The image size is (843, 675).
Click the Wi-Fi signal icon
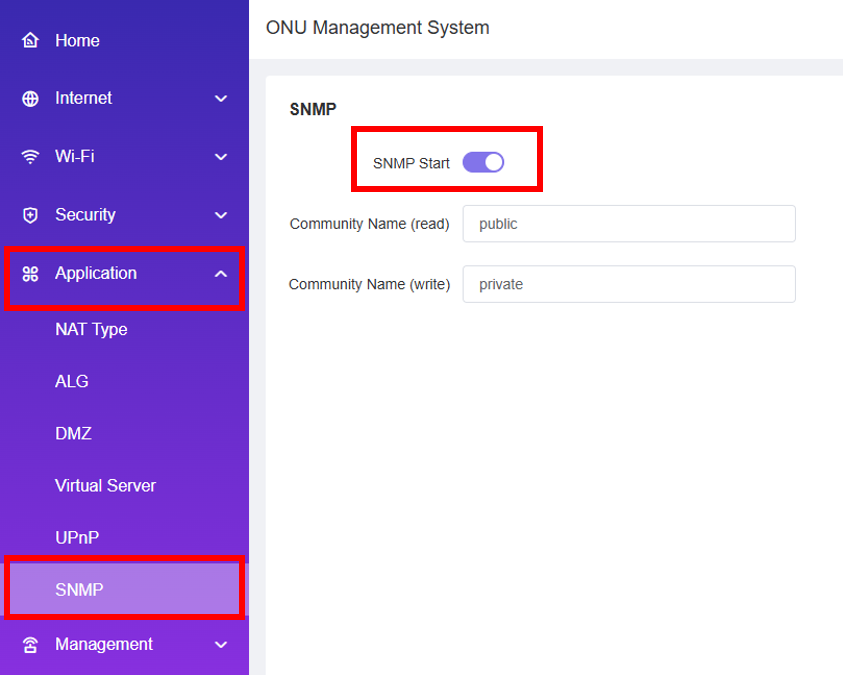pyautogui.click(x=30, y=157)
